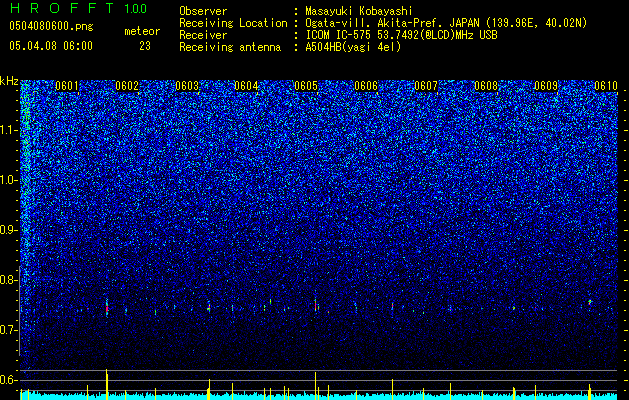The width and height of the screenshot is (629, 400).
Task: Click the date stamp 05.04.08 06:00
Action: coord(51,45)
